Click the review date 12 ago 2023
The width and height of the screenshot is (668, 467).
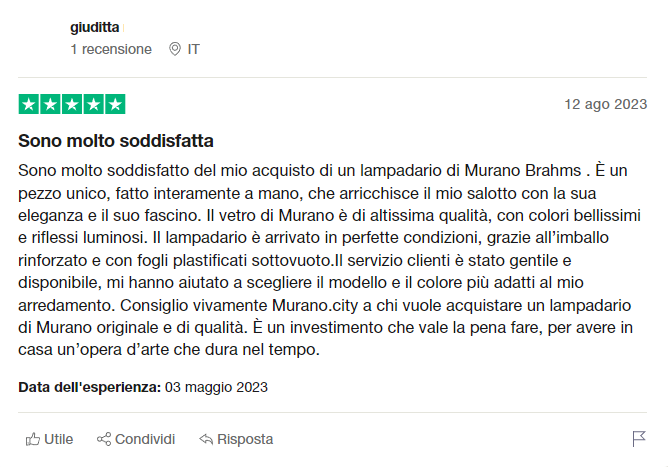(x=605, y=104)
